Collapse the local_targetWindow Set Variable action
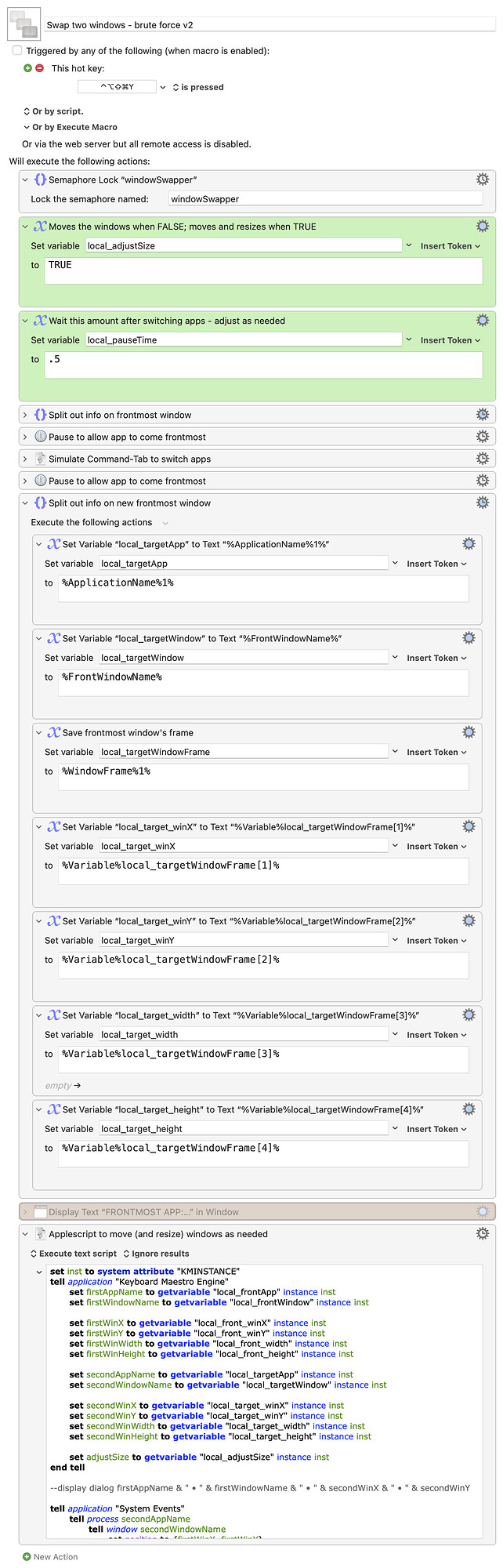The width and height of the screenshot is (503, 1568). pos(39,638)
